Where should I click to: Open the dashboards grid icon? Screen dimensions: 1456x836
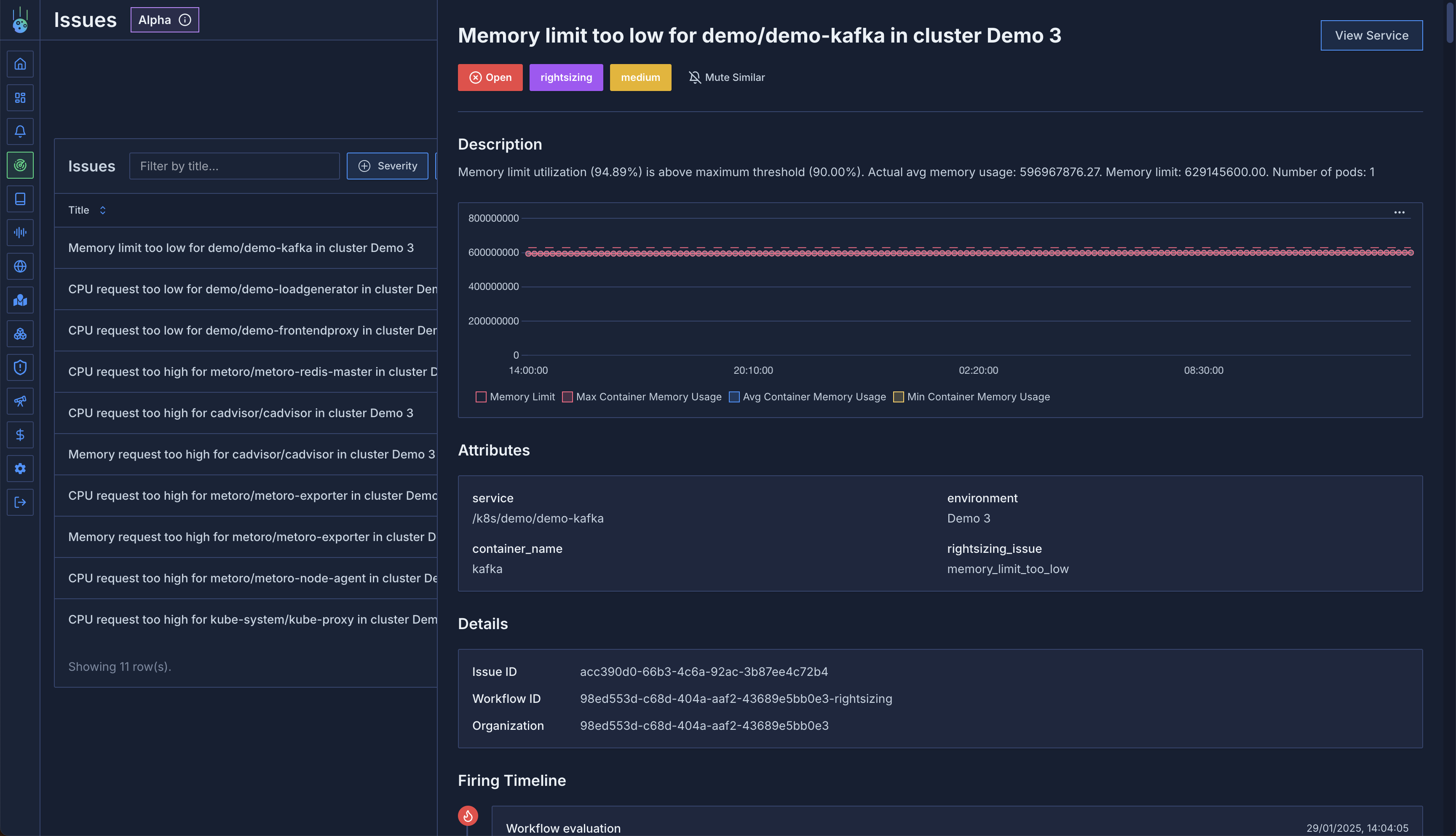20,98
